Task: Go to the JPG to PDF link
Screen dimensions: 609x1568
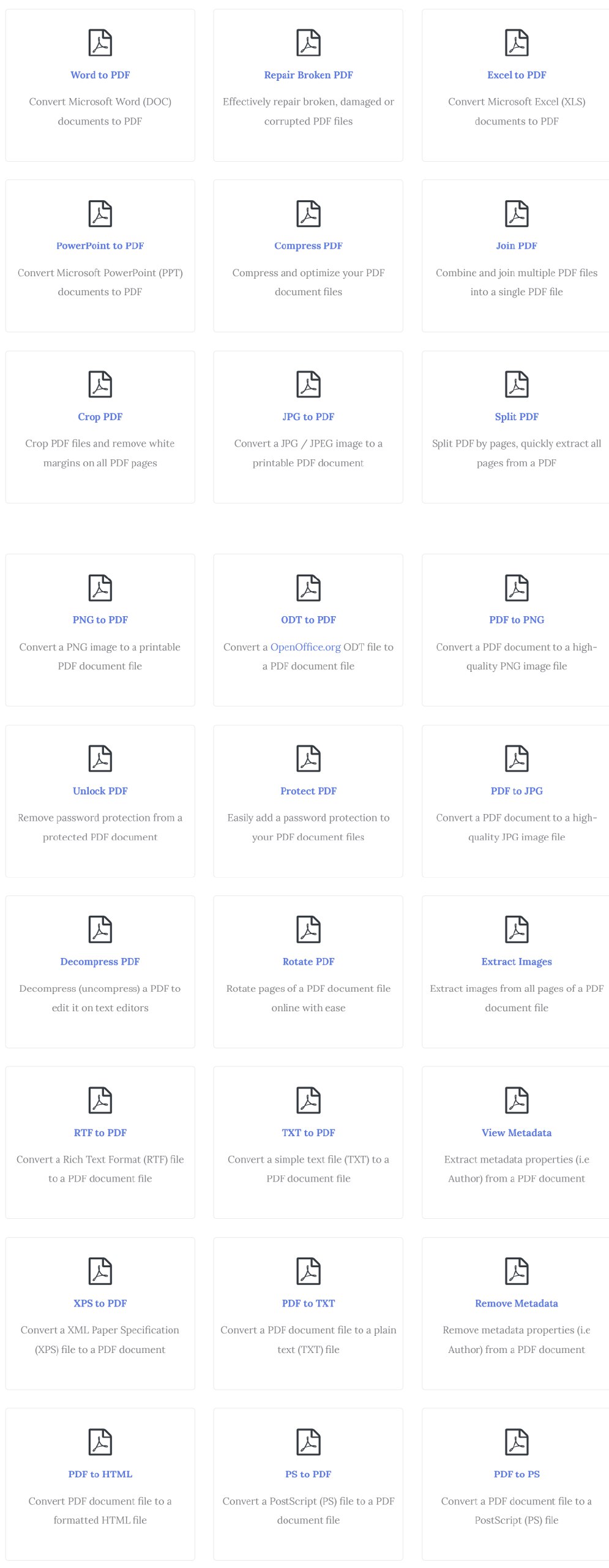Action: coord(308,417)
